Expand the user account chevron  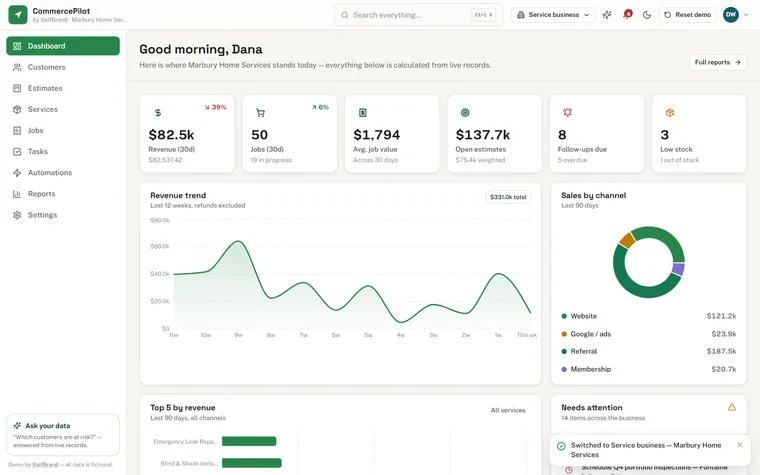(x=746, y=15)
